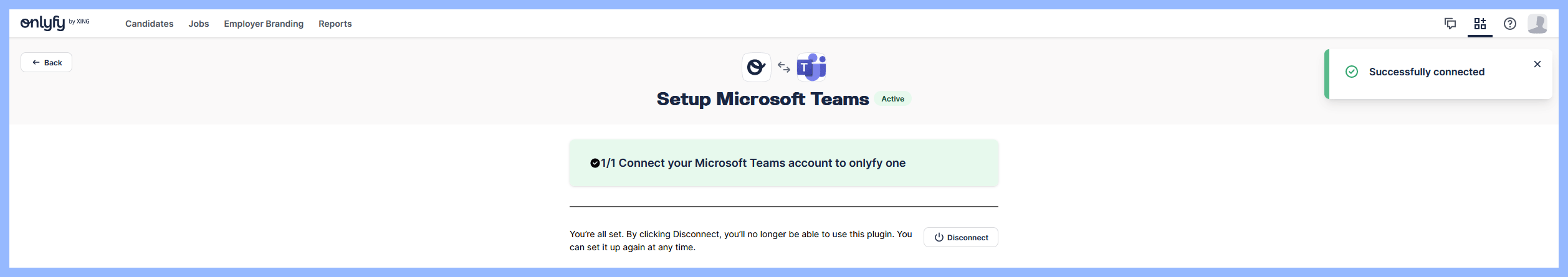This screenshot has width=1568, height=277.
Task: Click the Active status badge
Action: point(892,99)
